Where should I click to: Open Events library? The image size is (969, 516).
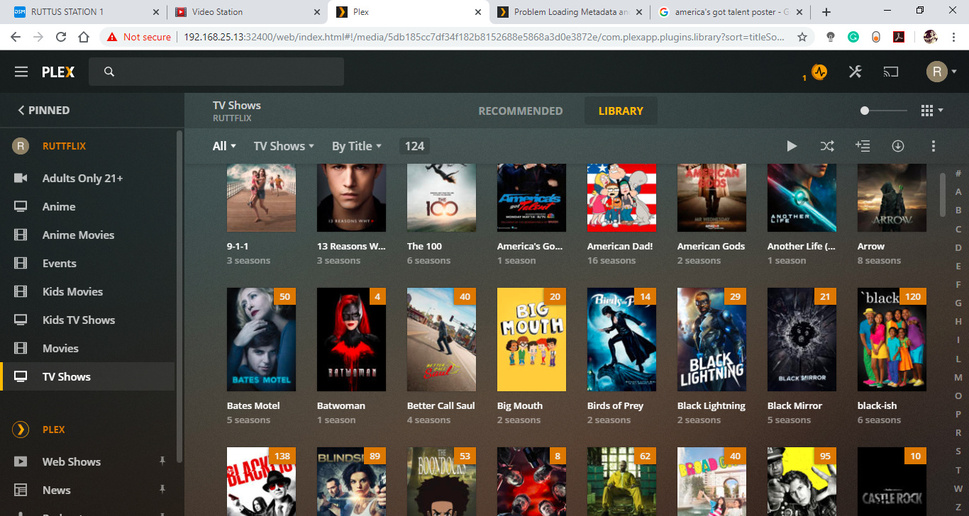59,263
